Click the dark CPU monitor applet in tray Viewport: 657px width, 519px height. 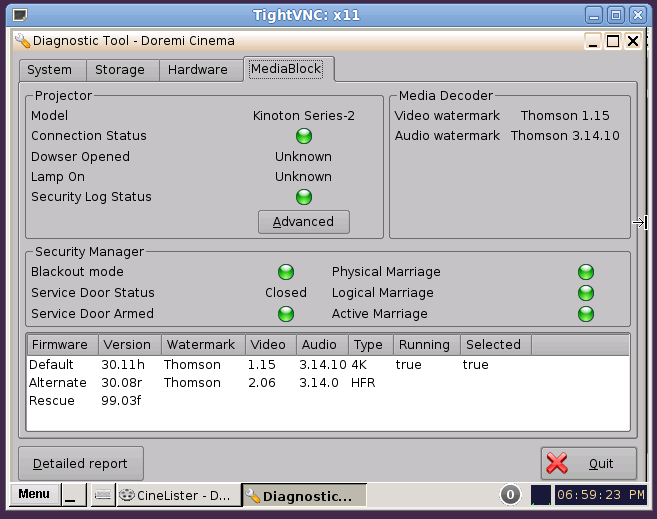click(x=541, y=495)
